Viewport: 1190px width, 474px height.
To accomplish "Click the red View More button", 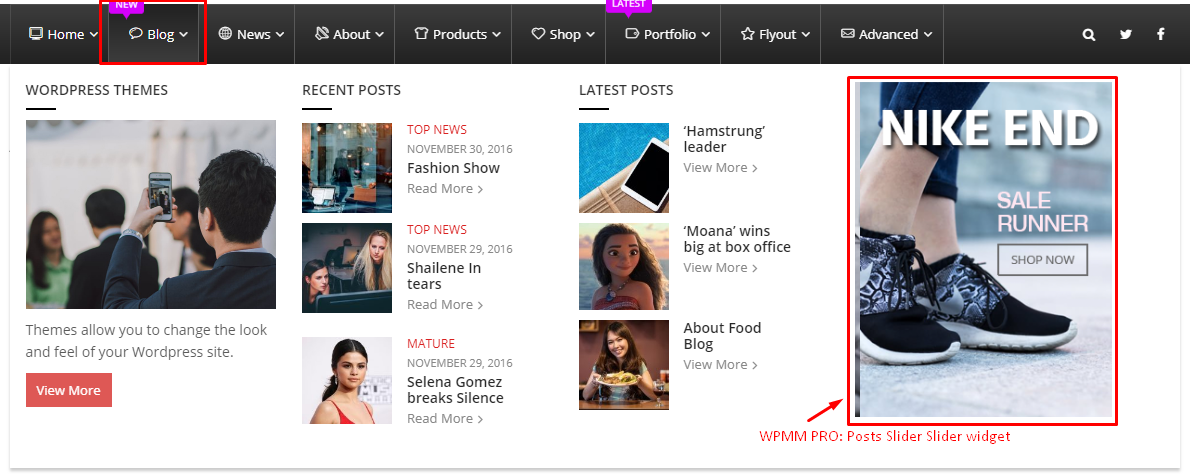I will click(x=68, y=390).
